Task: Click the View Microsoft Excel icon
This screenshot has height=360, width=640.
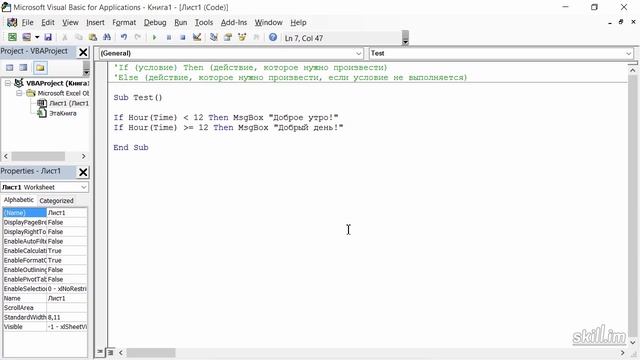Action: tap(12, 38)
